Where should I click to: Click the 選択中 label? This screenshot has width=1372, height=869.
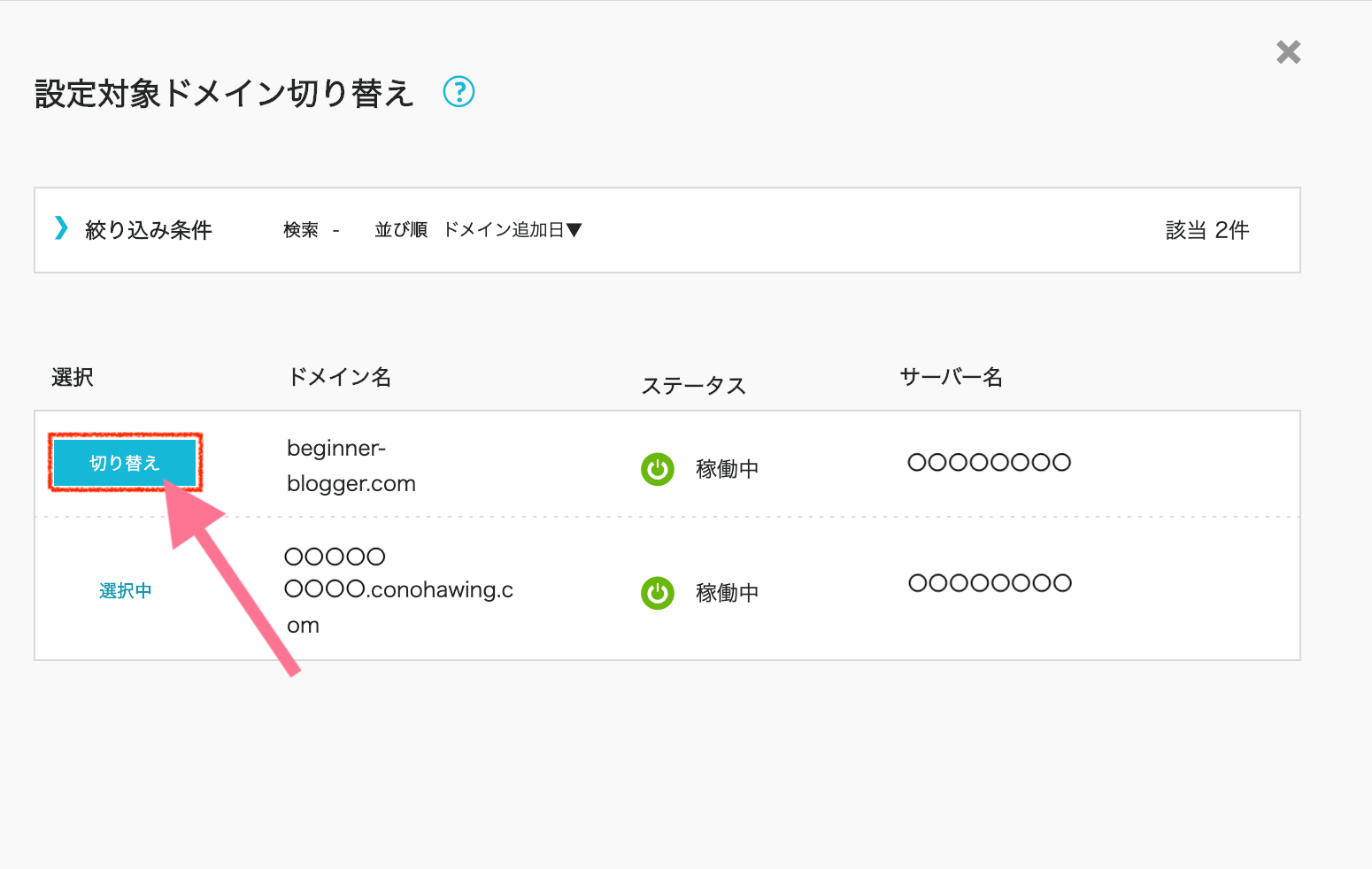point(125,591)
